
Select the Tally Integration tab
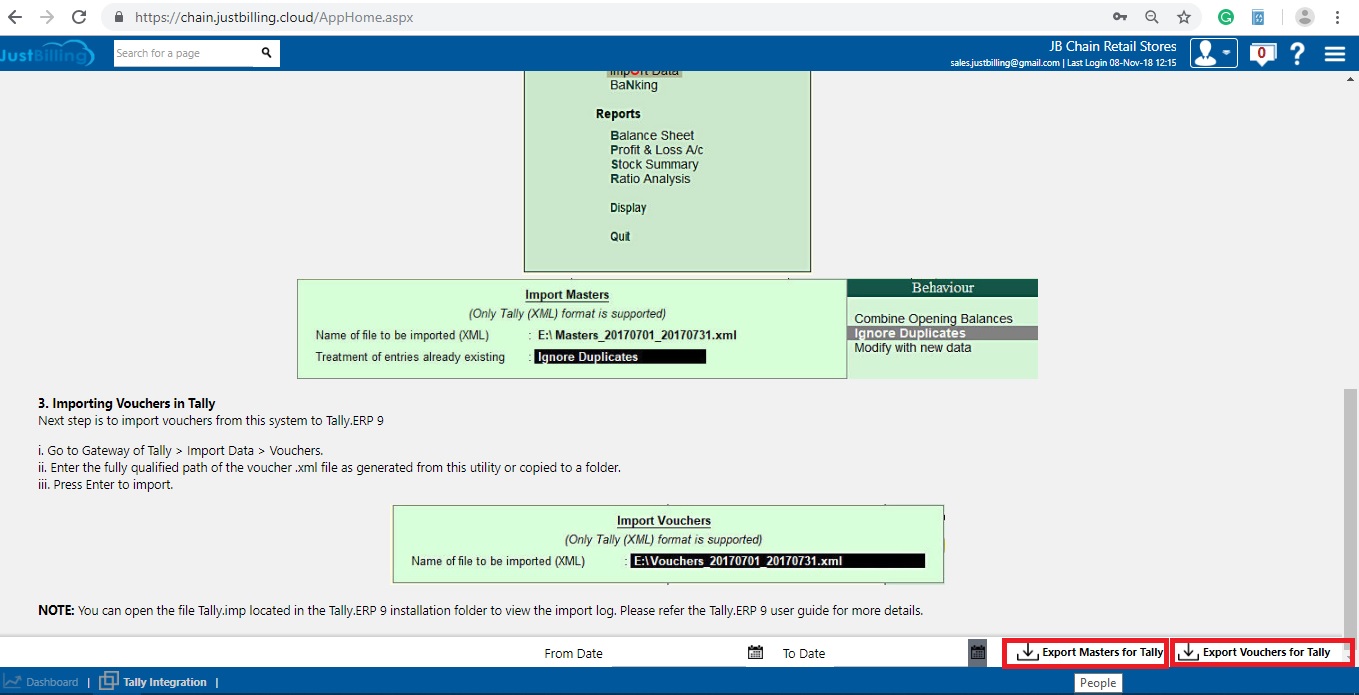click(x=153, y=682)
